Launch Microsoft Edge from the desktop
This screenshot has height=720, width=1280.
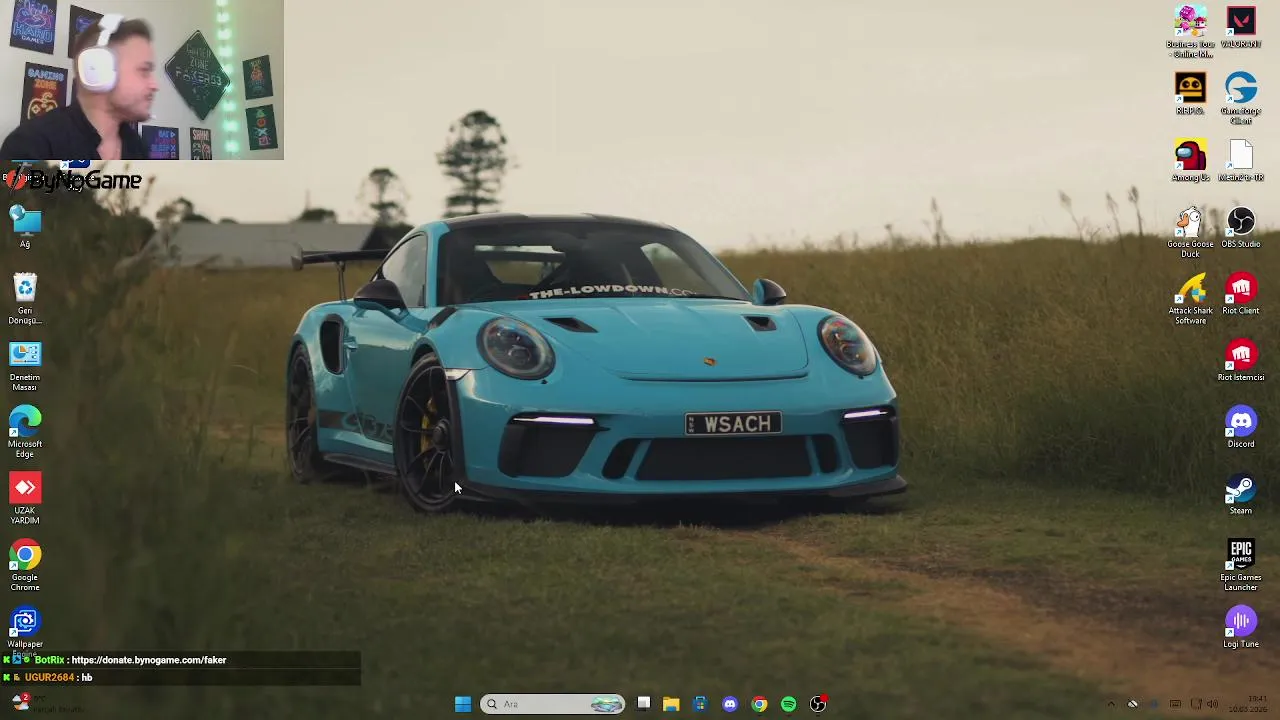[x=25, y=432]
